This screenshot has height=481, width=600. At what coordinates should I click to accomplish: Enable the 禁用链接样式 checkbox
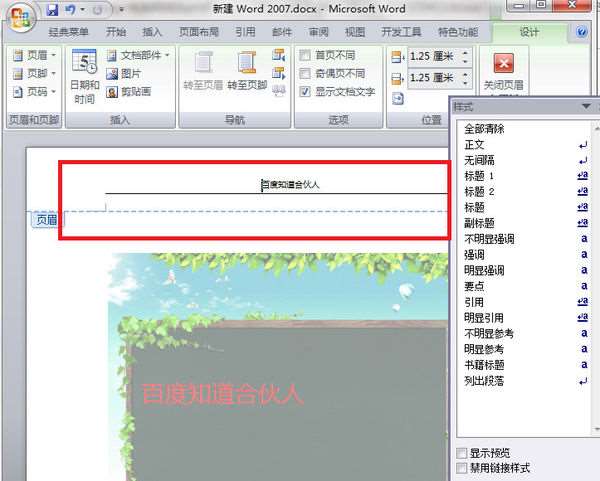462,468
